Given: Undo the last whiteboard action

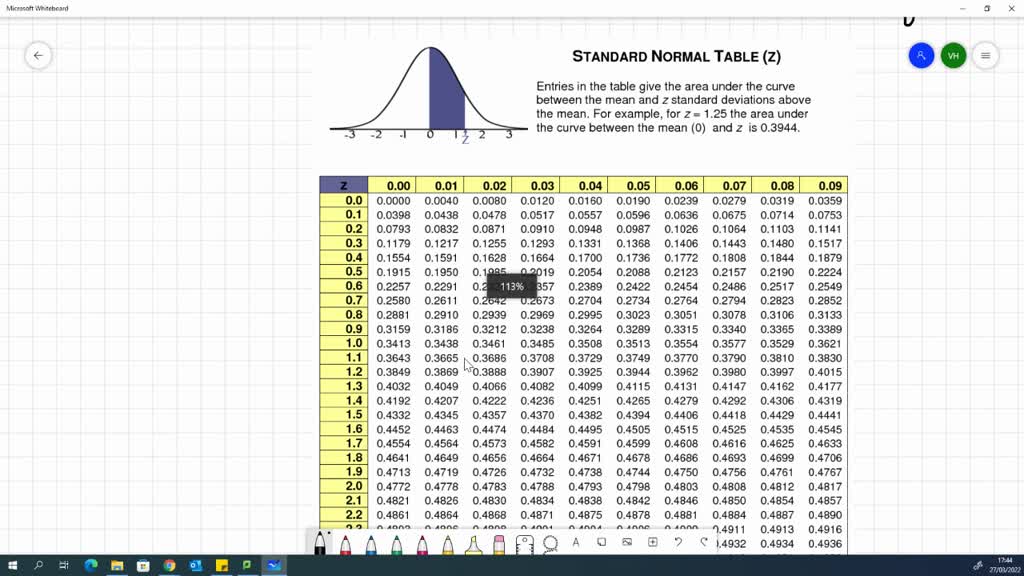Looking at the screenshot, I should (676, 542).
